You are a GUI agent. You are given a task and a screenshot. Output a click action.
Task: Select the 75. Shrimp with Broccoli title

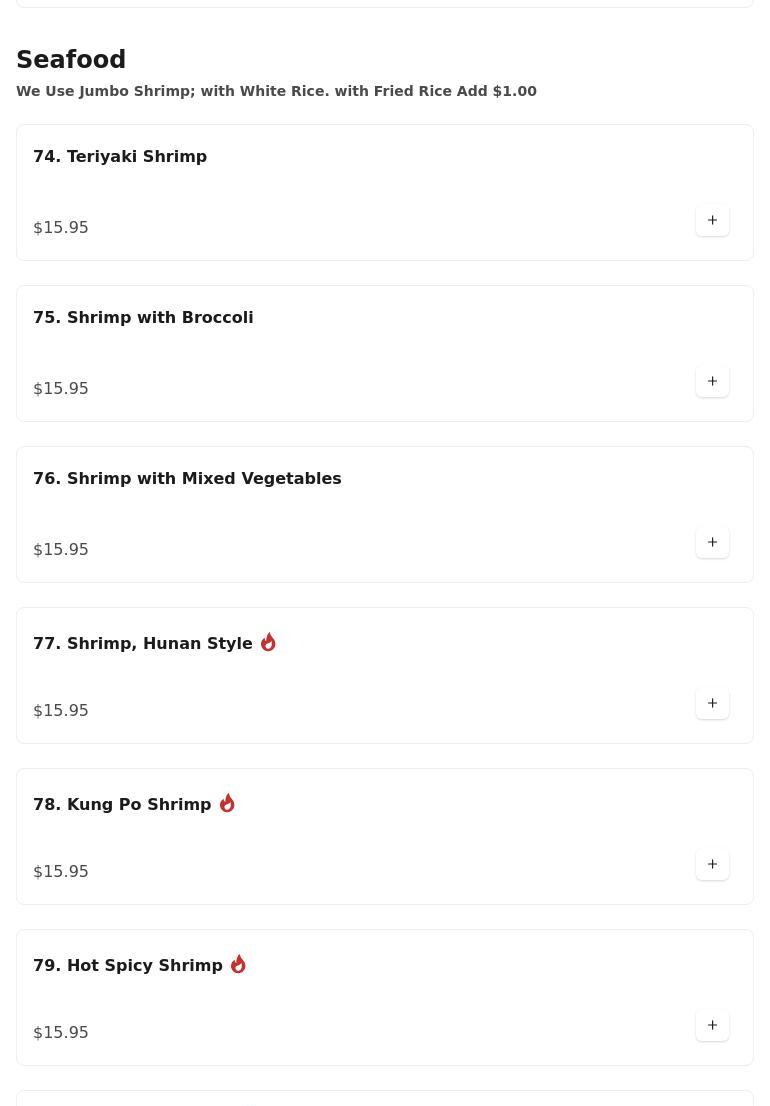(143, 318)
